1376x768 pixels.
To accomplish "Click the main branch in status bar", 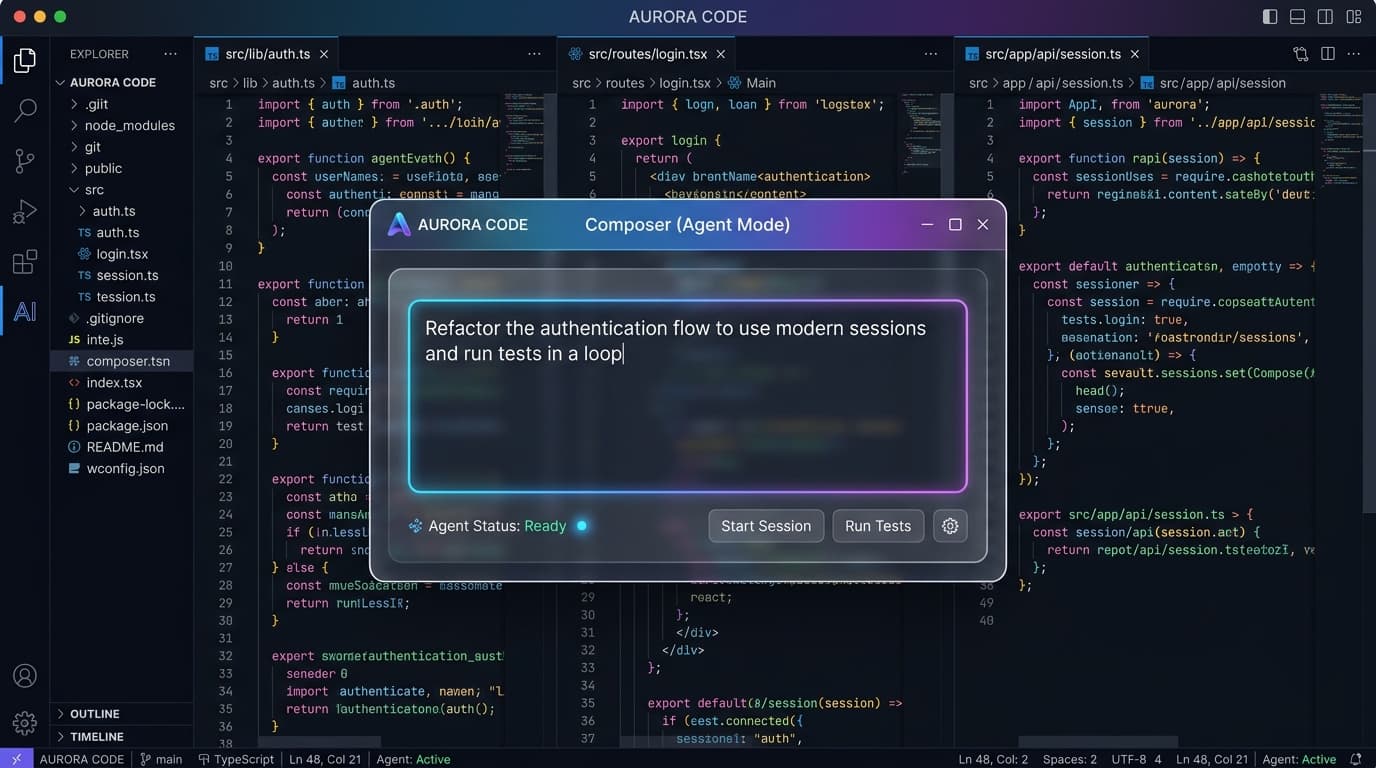I will coord(160,759).
